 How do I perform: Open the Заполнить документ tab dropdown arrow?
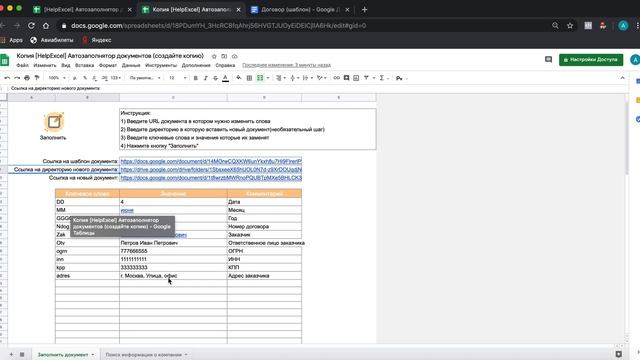(x=93, y=355)
